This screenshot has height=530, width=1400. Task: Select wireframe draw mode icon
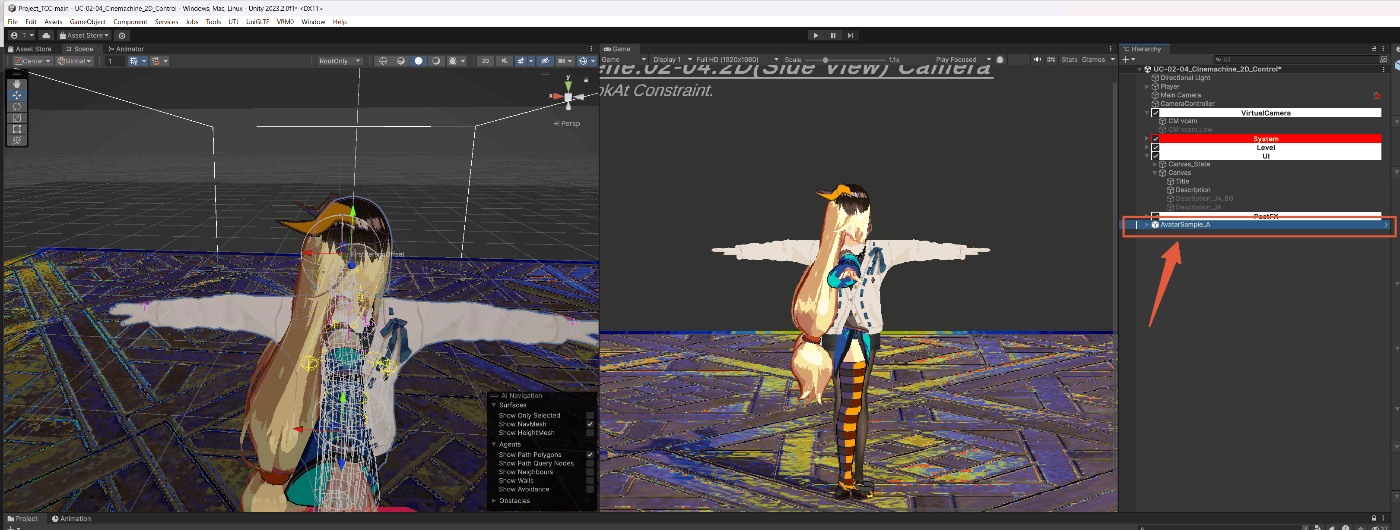(x=383, y=61)
